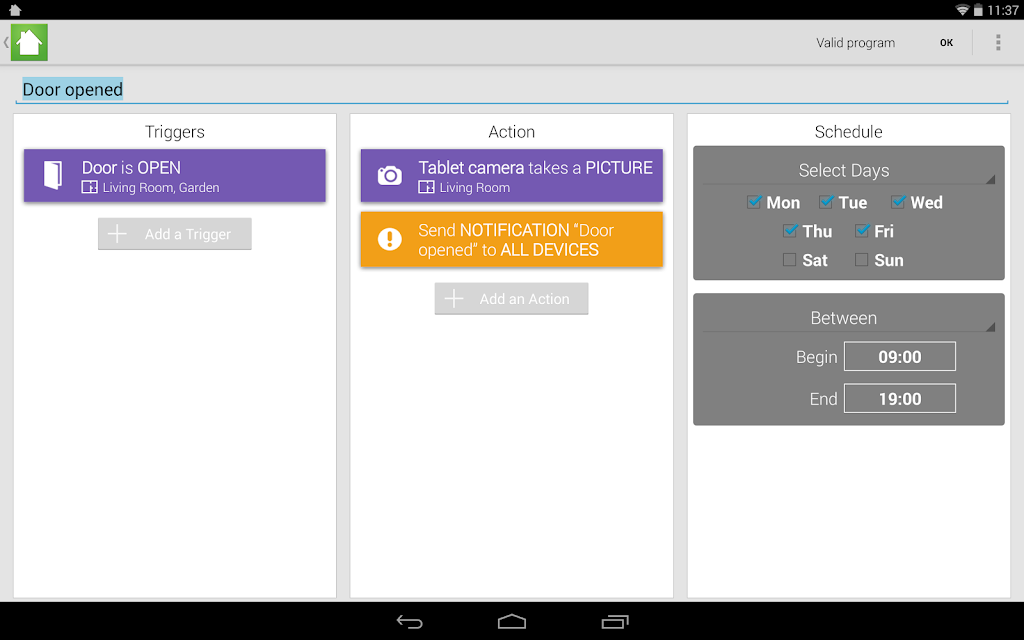Tap the green home app icon
The width and height of the screenshot is (1024, 640).
29,42
